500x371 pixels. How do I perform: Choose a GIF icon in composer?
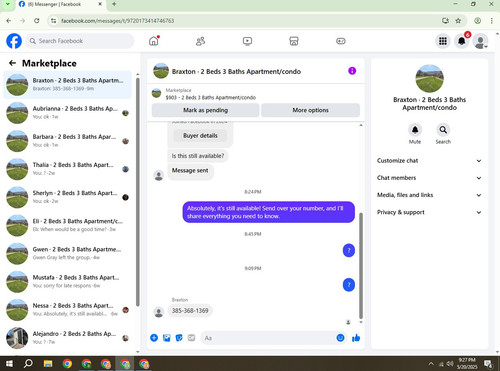(191, 338)
